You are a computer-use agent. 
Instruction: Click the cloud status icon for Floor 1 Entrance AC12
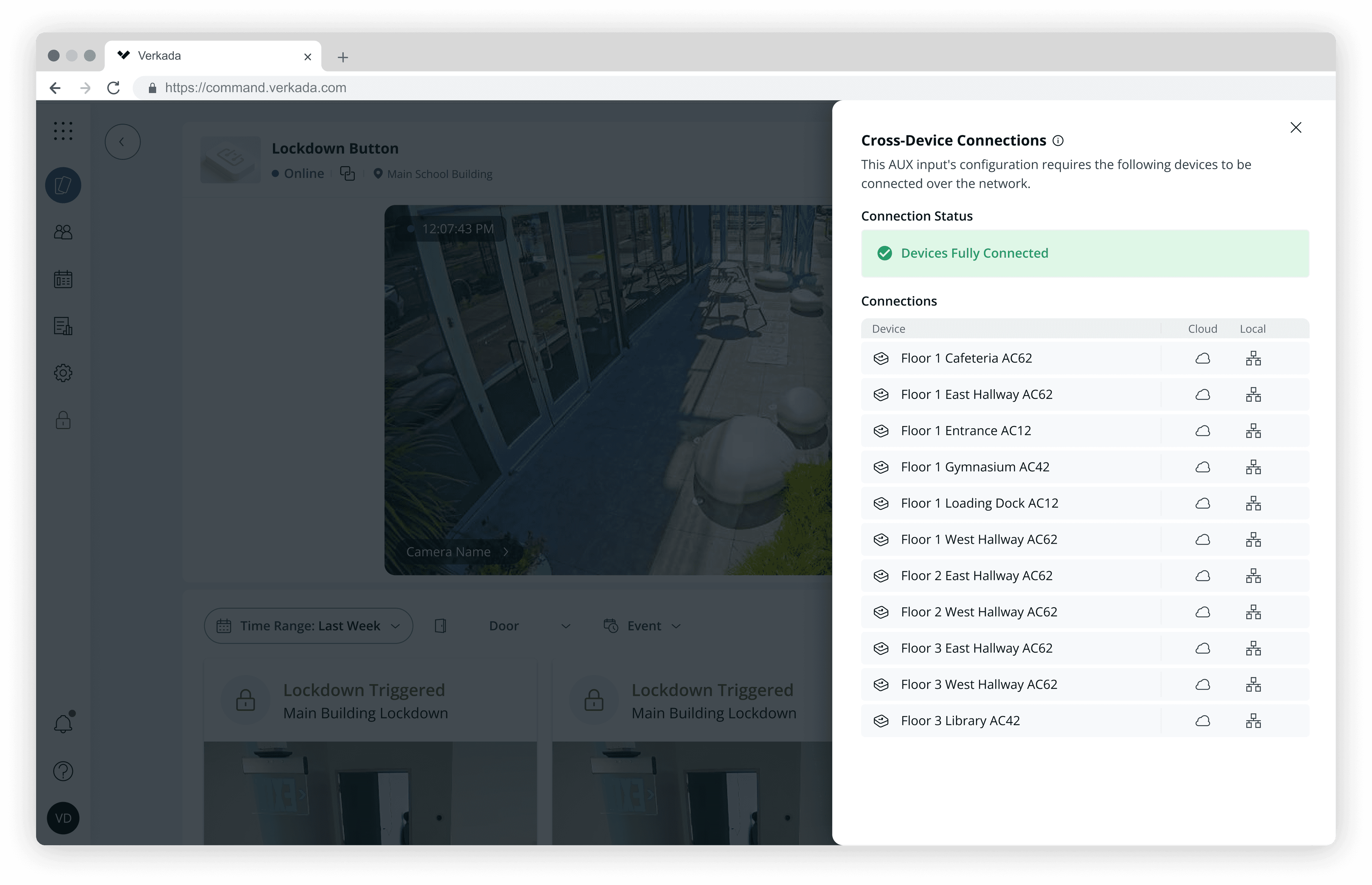click(1203, 430)
